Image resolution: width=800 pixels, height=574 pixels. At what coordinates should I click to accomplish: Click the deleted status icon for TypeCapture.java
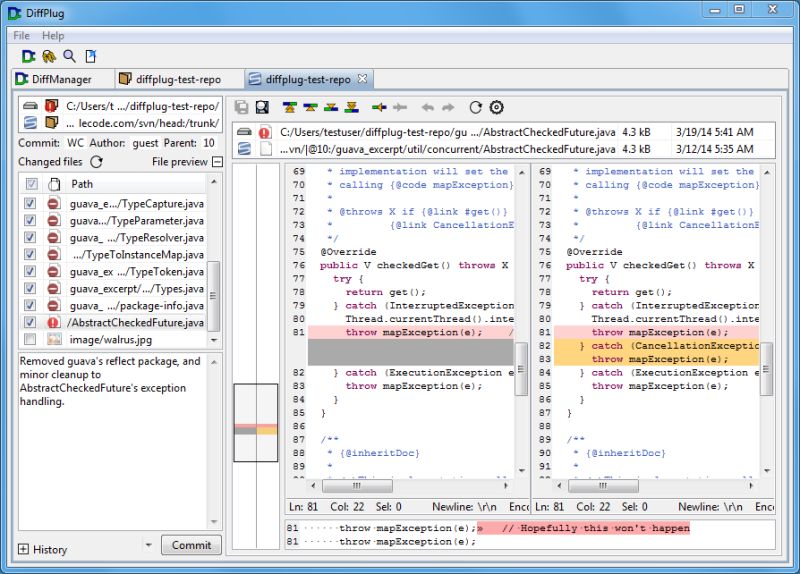(53, 204)
